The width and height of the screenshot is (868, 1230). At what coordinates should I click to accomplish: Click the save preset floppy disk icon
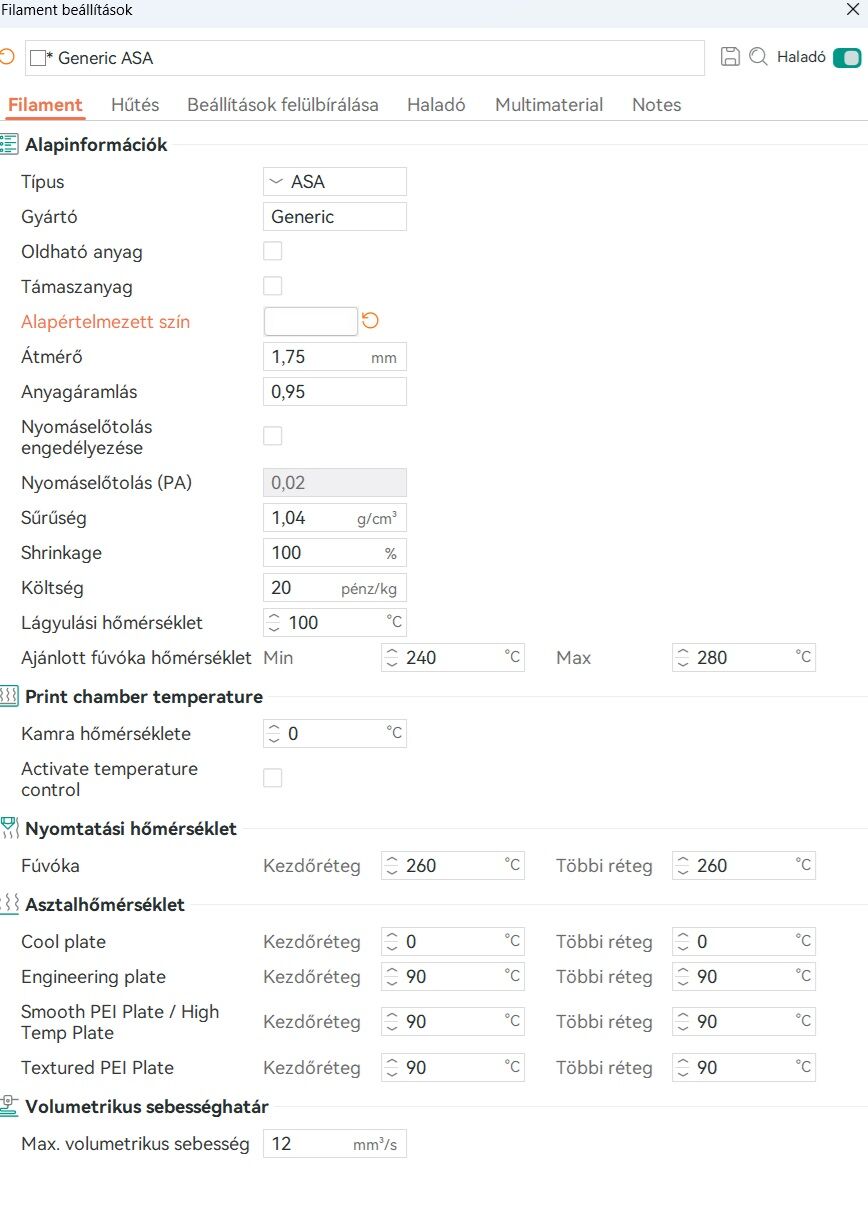(730, 57)
